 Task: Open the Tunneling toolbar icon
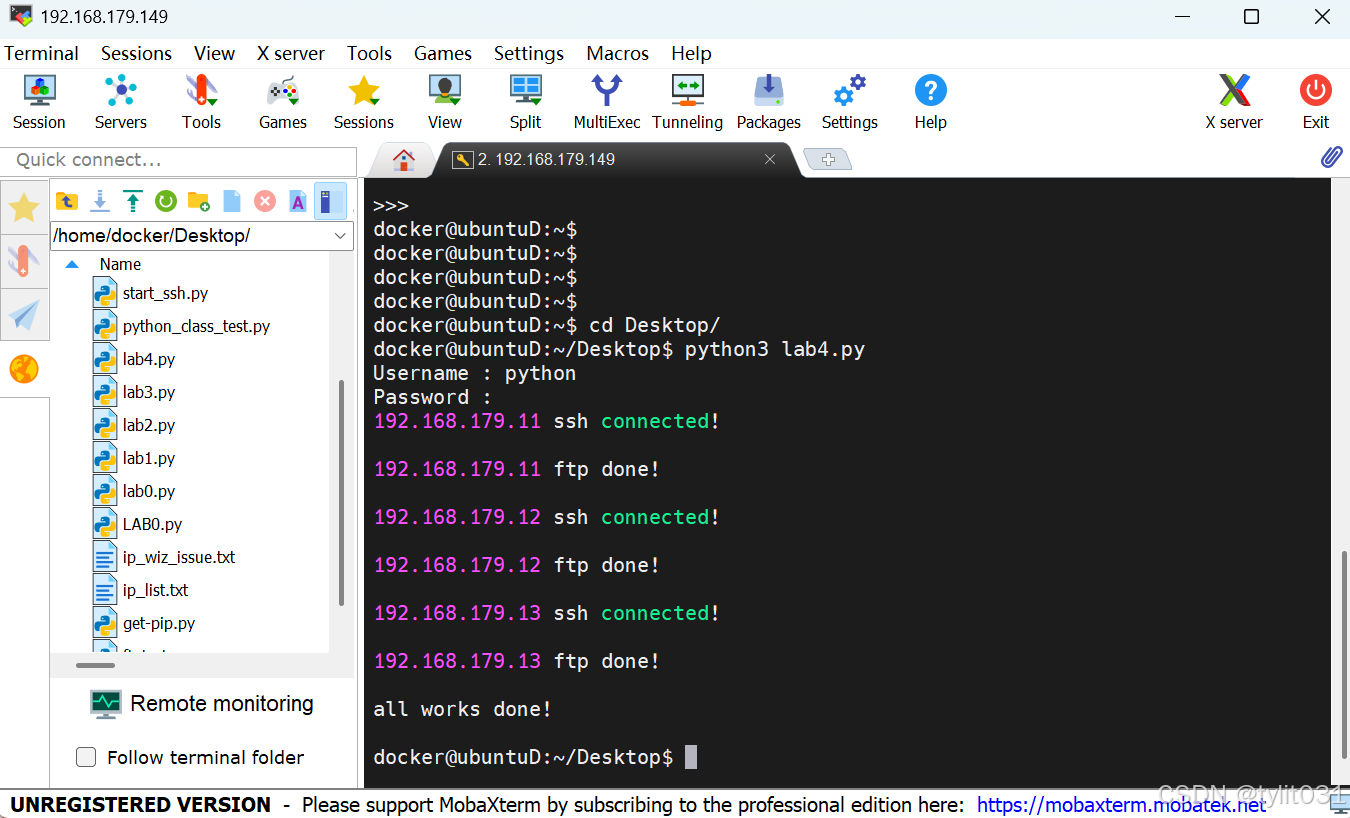688,102
